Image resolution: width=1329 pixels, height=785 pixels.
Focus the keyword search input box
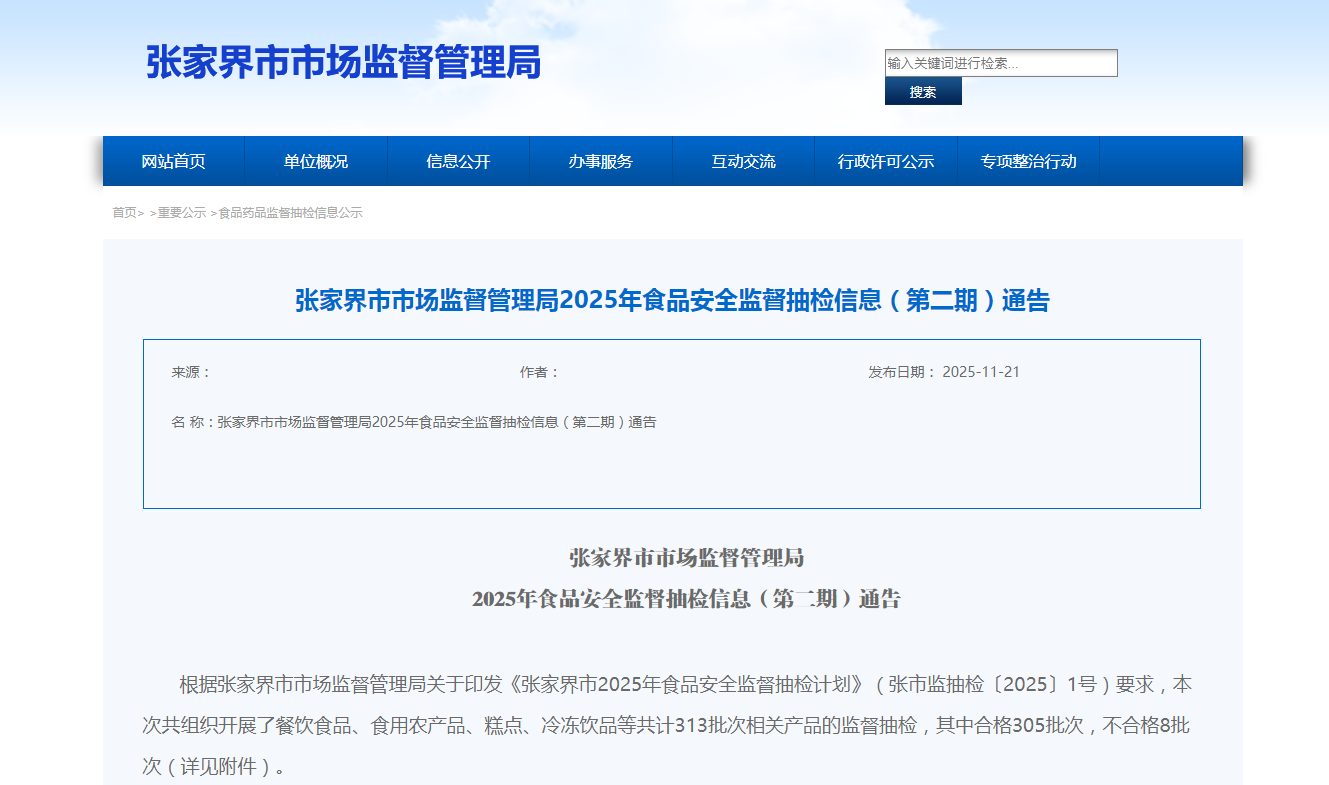tap(1000, 63)
